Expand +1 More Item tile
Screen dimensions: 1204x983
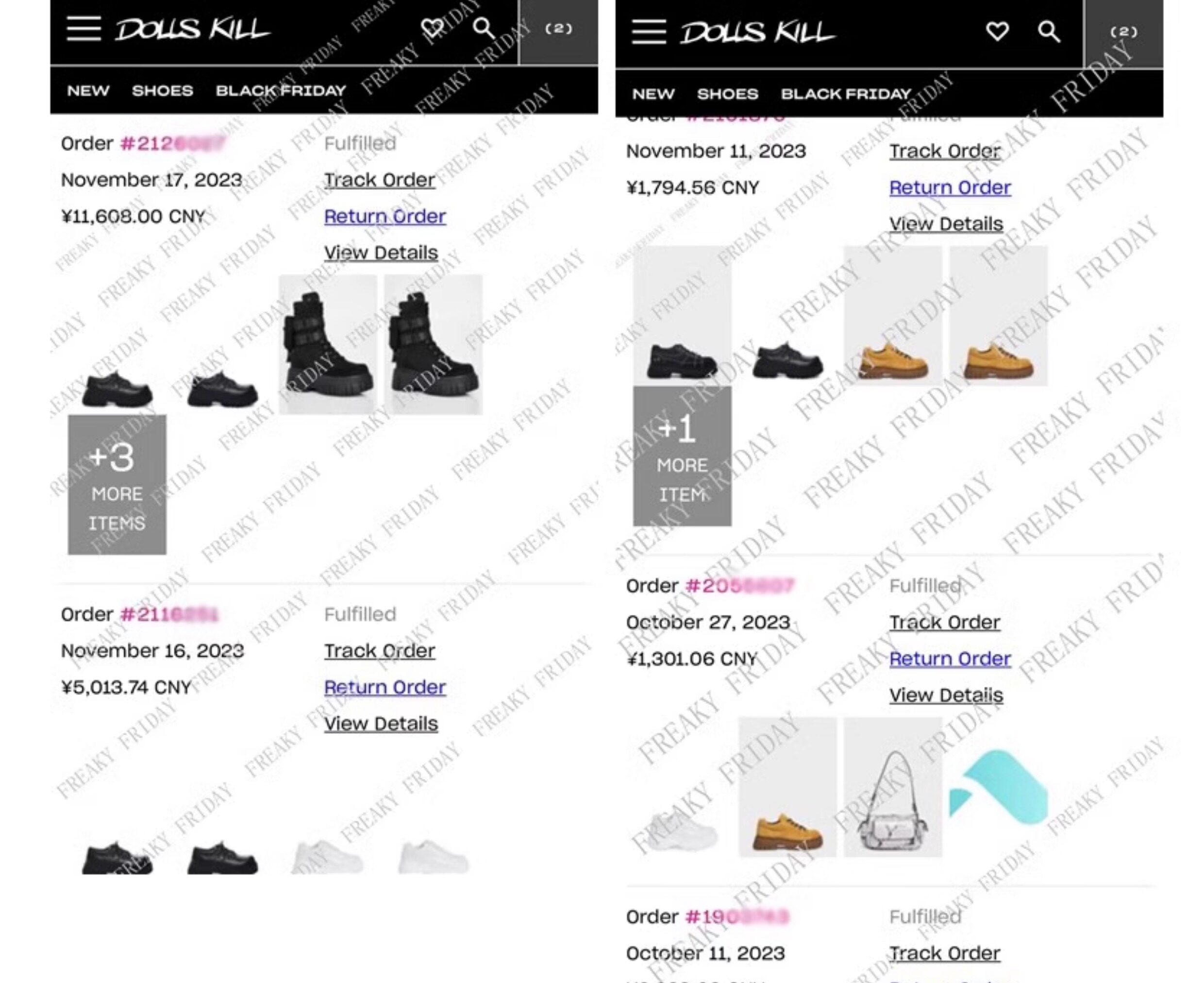coord(682,457)
